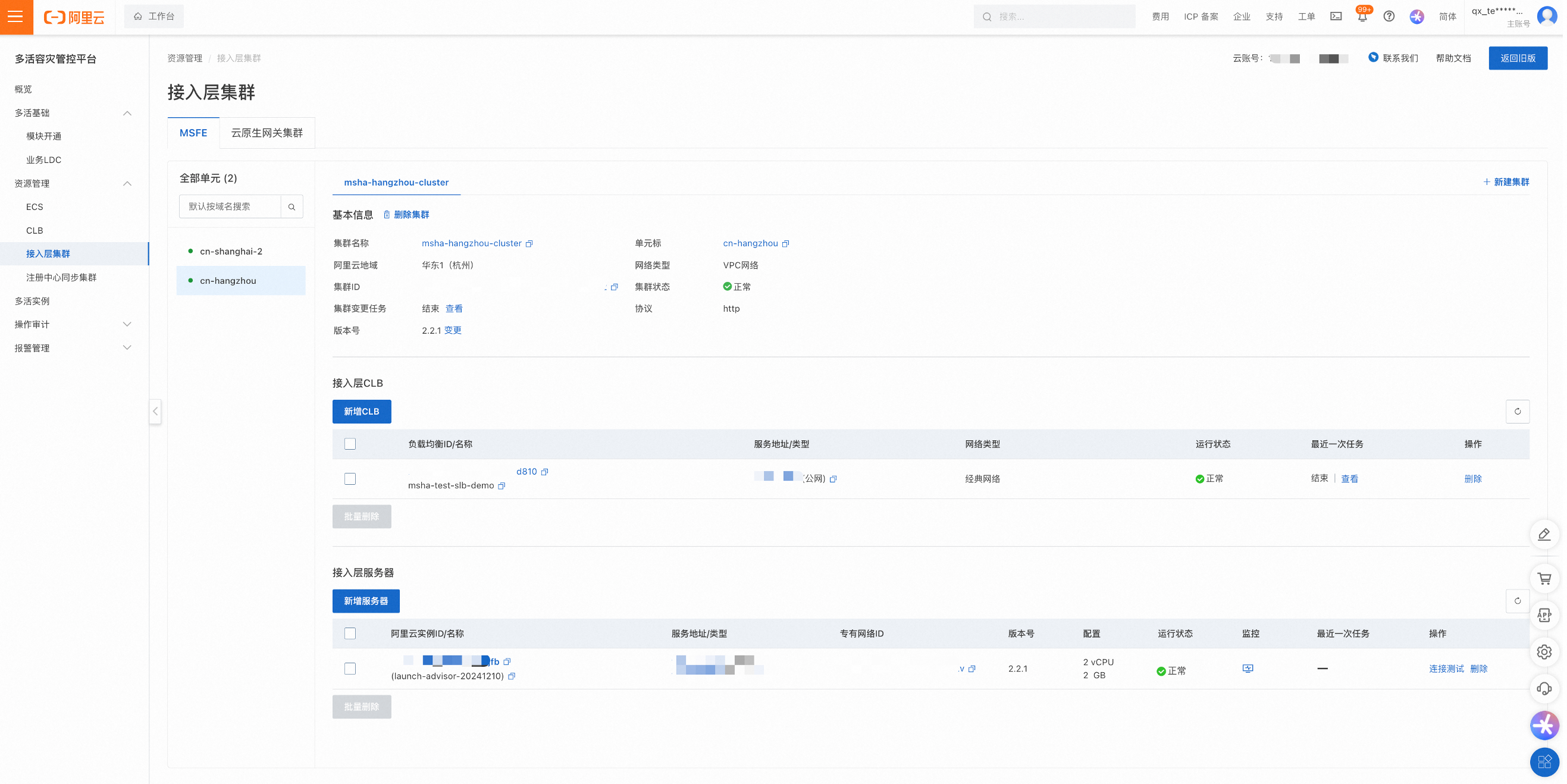Select the msha-hangzhou-cluster tab

pyautogui.click(x=397, y=183)
